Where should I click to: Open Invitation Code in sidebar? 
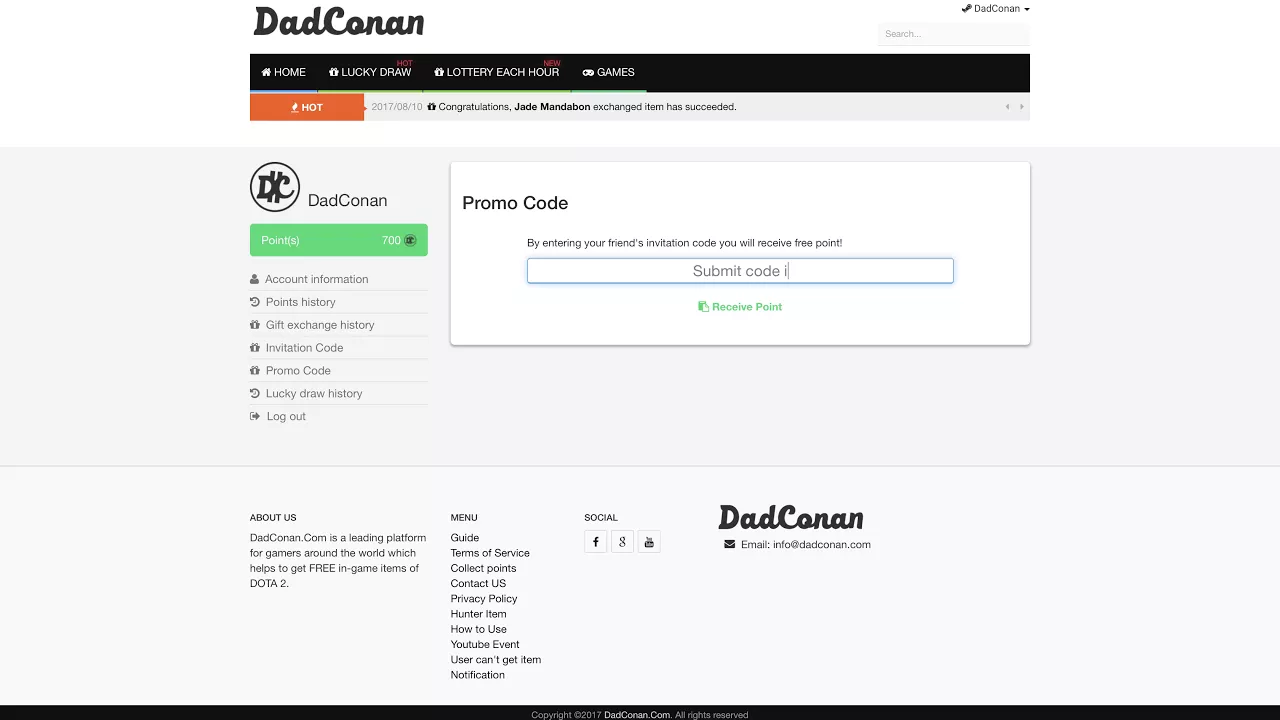[304, 348]
